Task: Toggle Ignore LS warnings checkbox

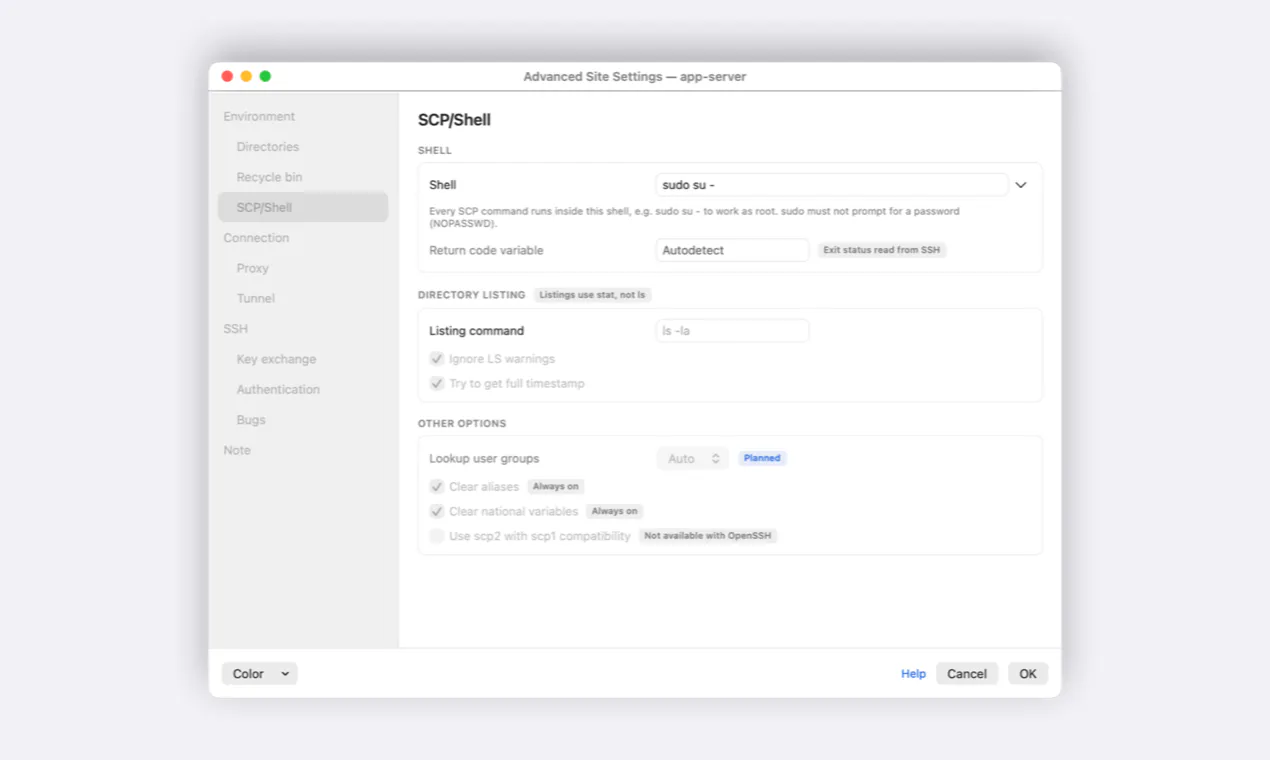Action: [437, 359]
